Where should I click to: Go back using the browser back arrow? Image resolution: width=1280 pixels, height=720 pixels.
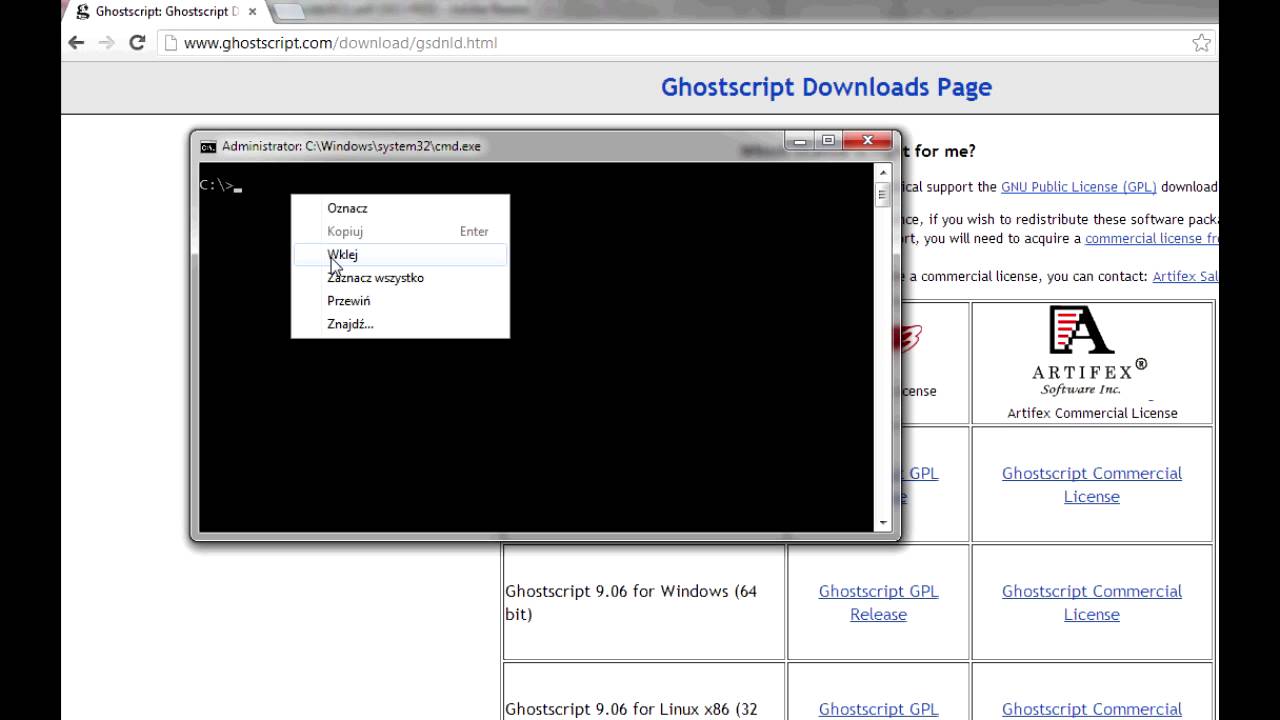[x=76, y=43]
